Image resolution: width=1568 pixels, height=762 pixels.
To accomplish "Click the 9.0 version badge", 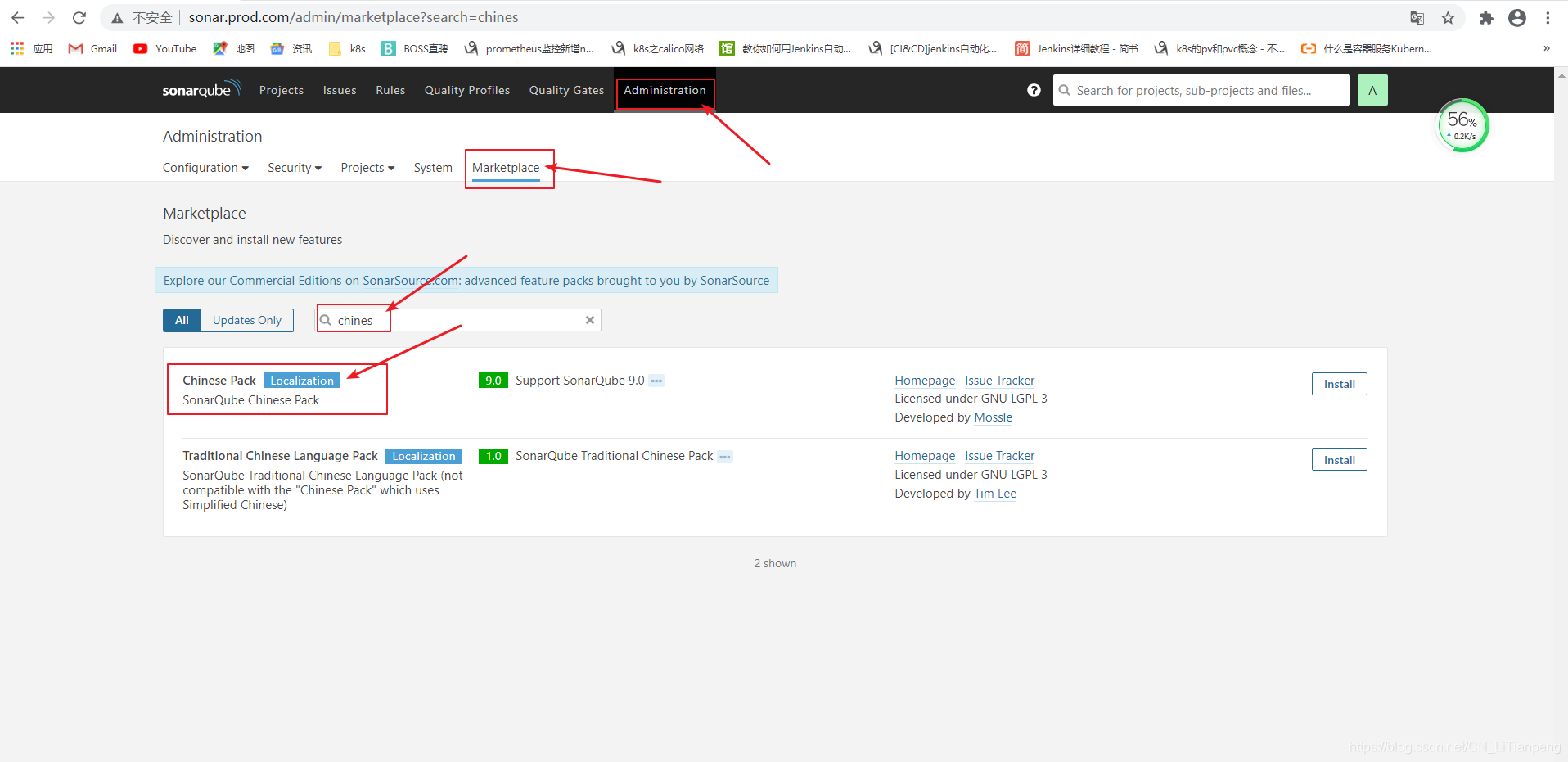I will pyautogui.click(x=493, y=381).
